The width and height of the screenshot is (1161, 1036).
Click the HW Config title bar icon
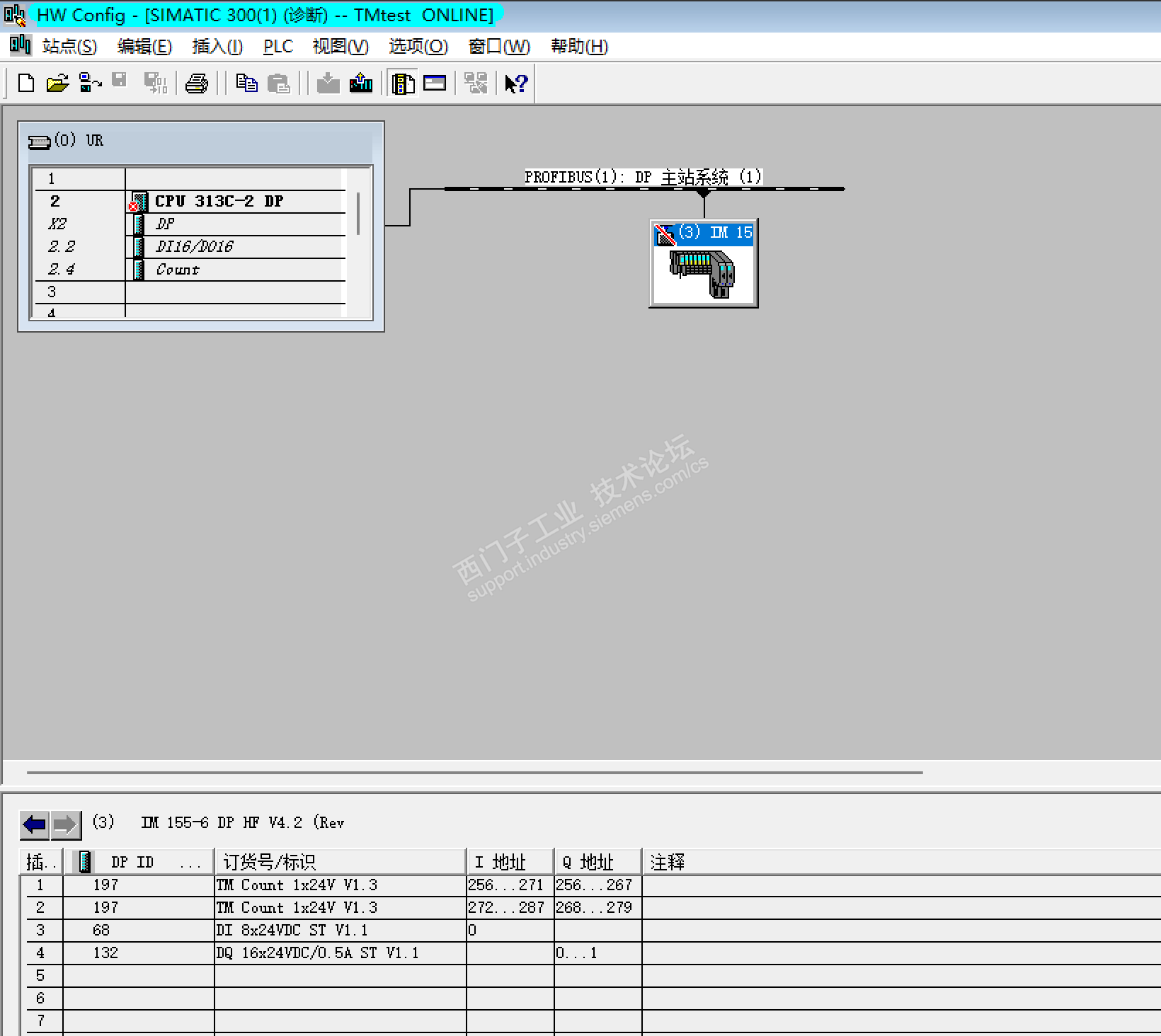[14, 15]
